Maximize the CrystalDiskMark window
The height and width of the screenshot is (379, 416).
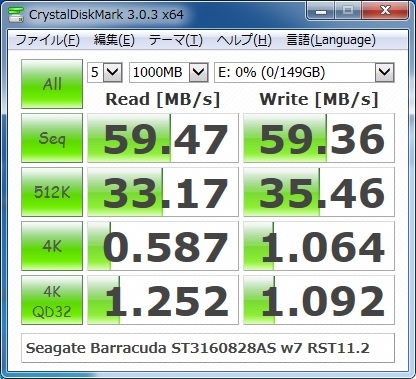point(348,12)
